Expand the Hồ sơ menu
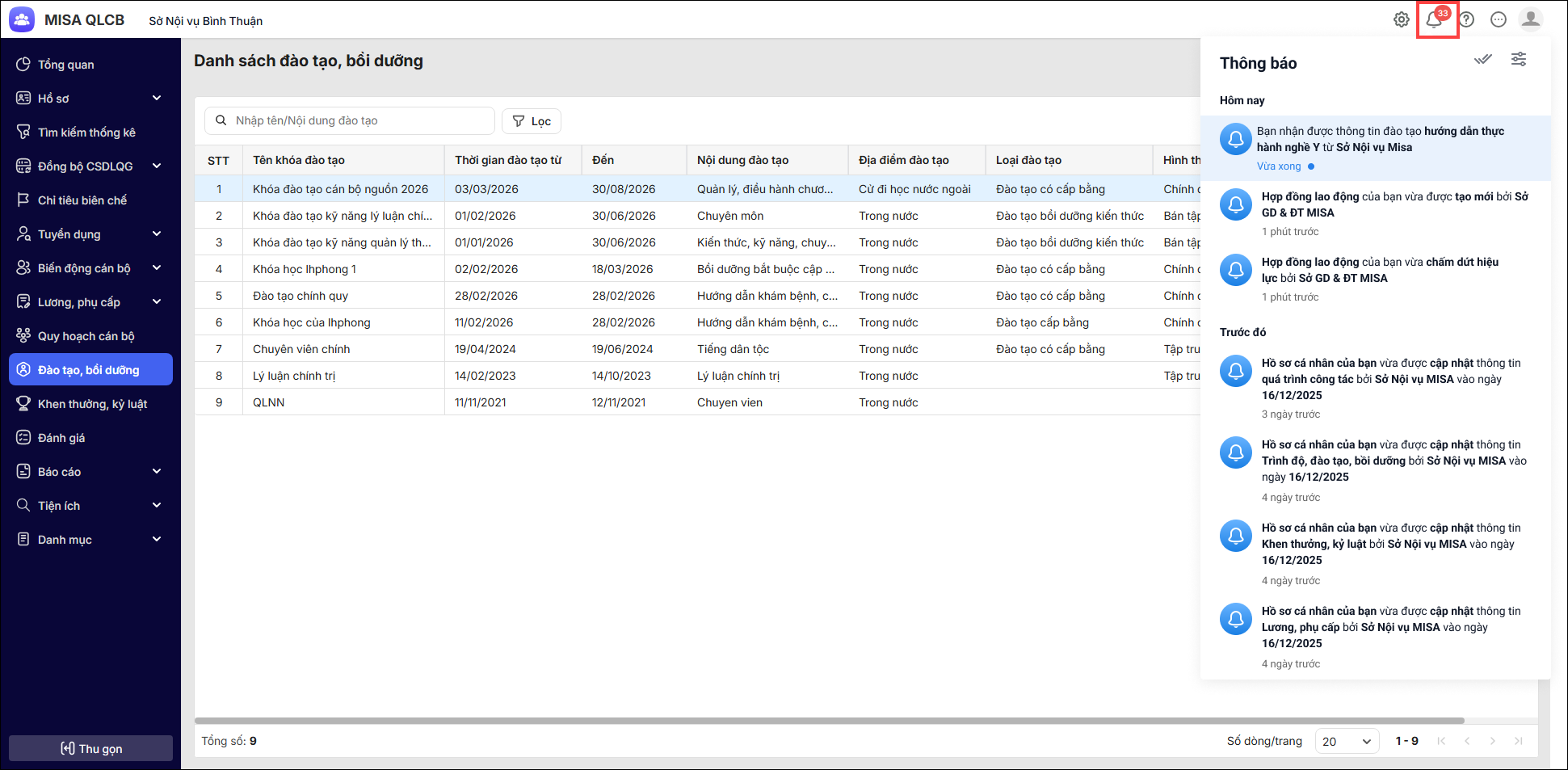This screenshot has height=770, width=1568. tap(90, 99)
